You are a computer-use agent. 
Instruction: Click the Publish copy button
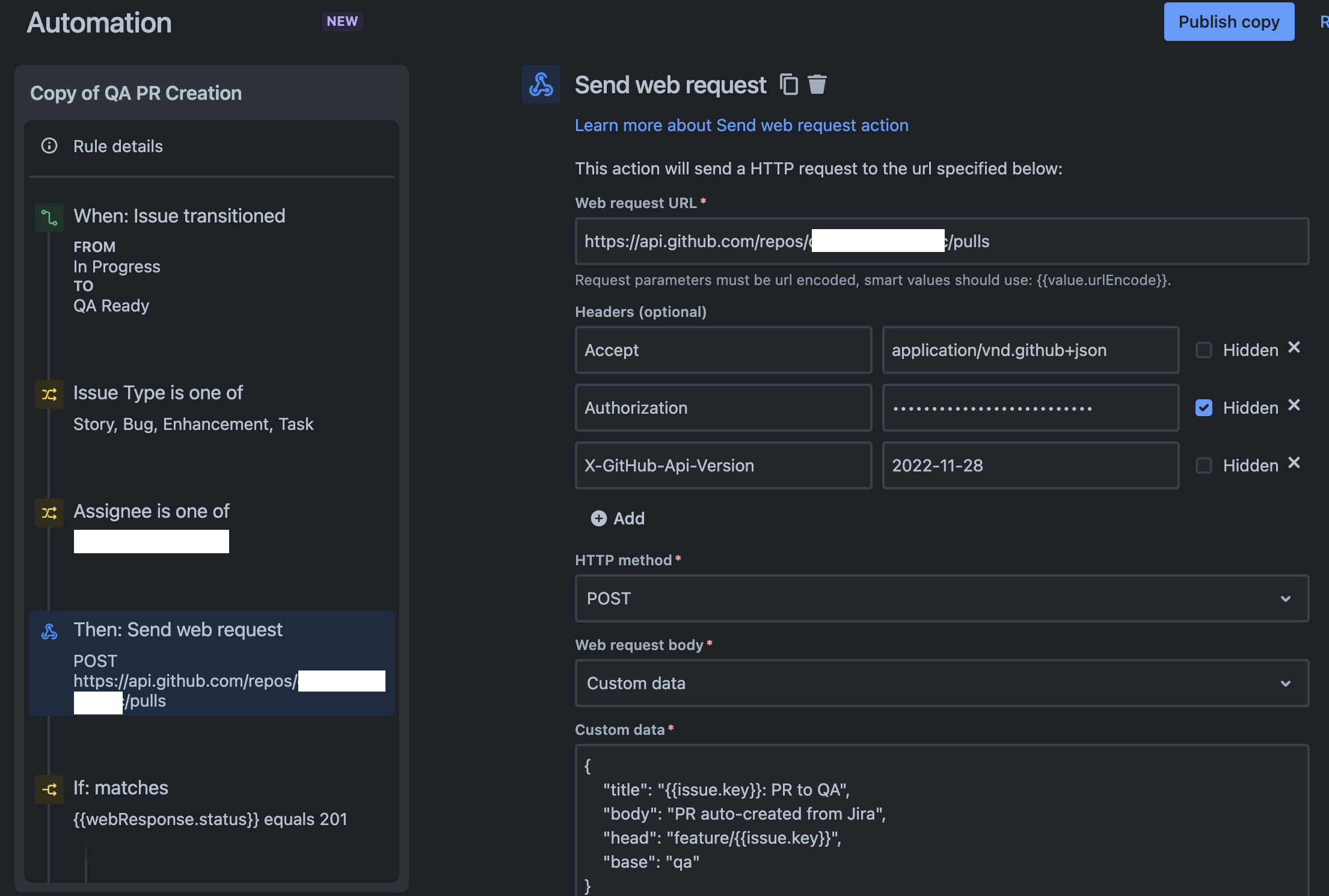pos(1229,21)
